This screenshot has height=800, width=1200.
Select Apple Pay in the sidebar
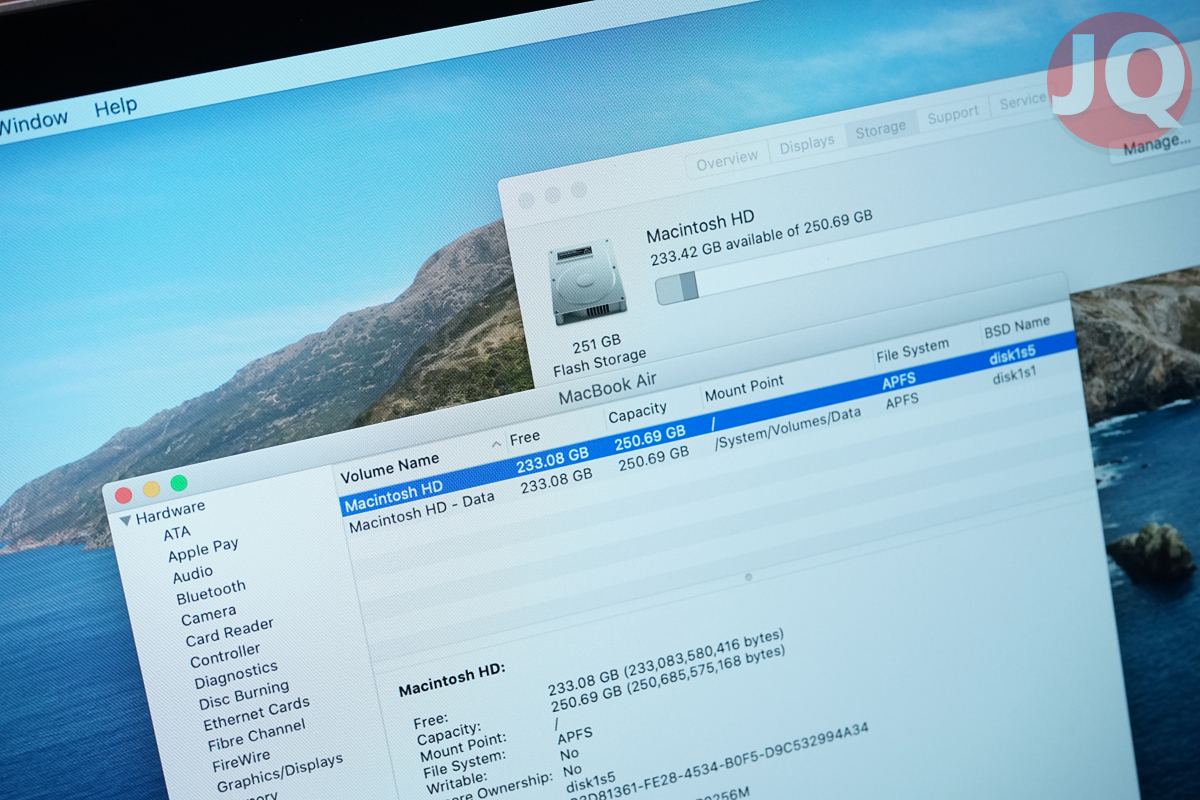[203, 550]
